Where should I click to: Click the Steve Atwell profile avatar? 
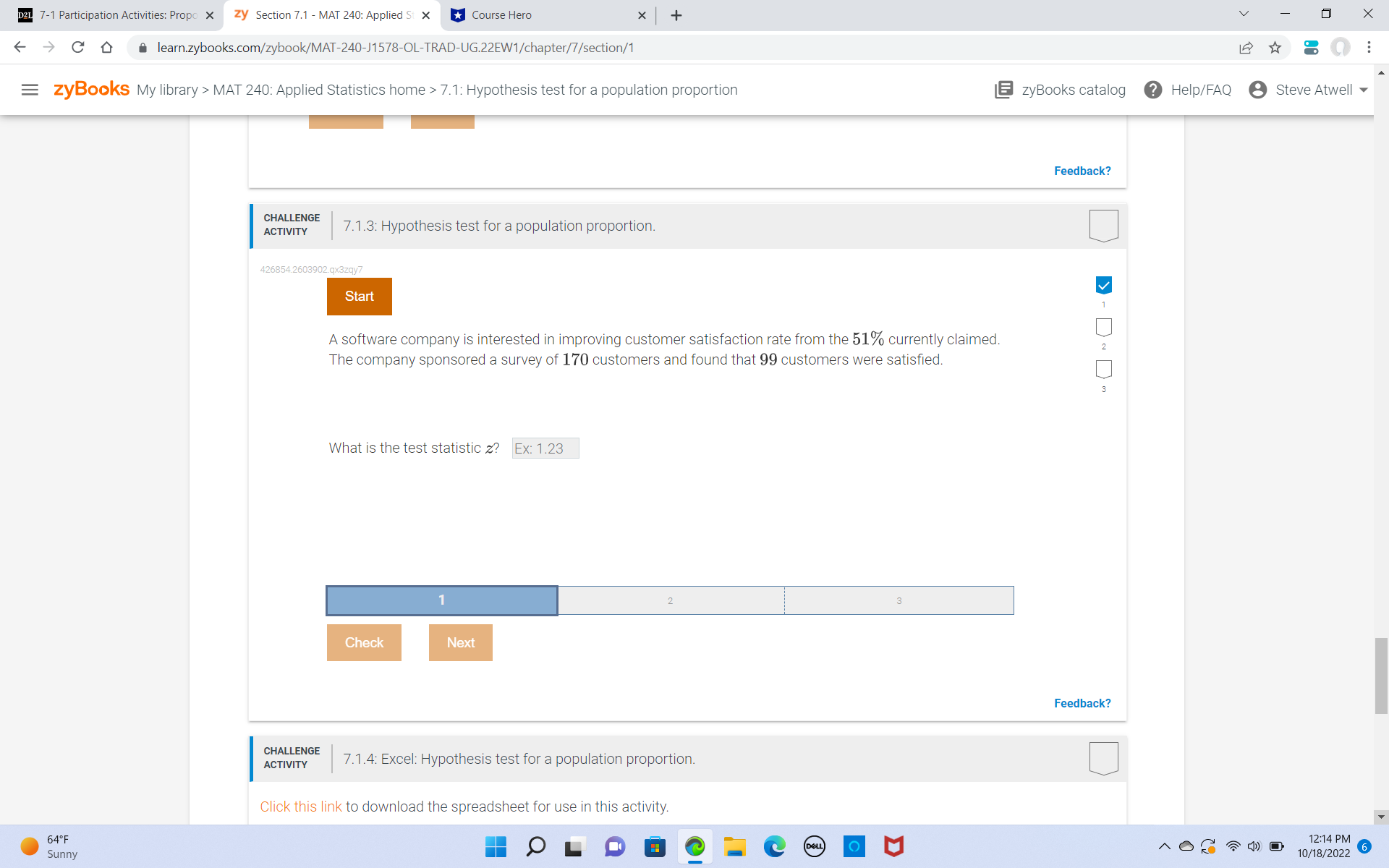pyautogui.click(x=1258, y=90)
